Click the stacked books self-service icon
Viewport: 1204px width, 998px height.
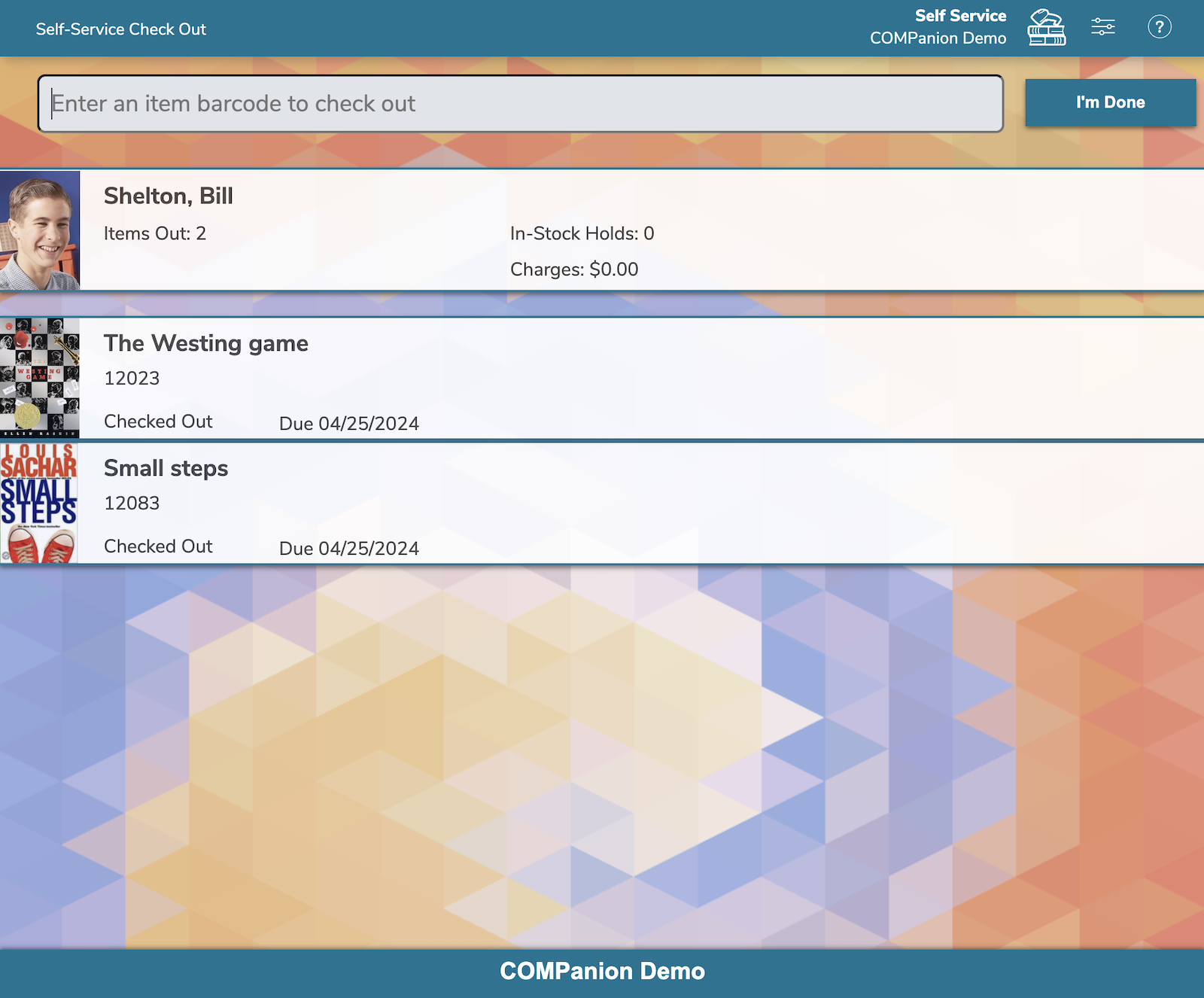[x=1047, y=28]
